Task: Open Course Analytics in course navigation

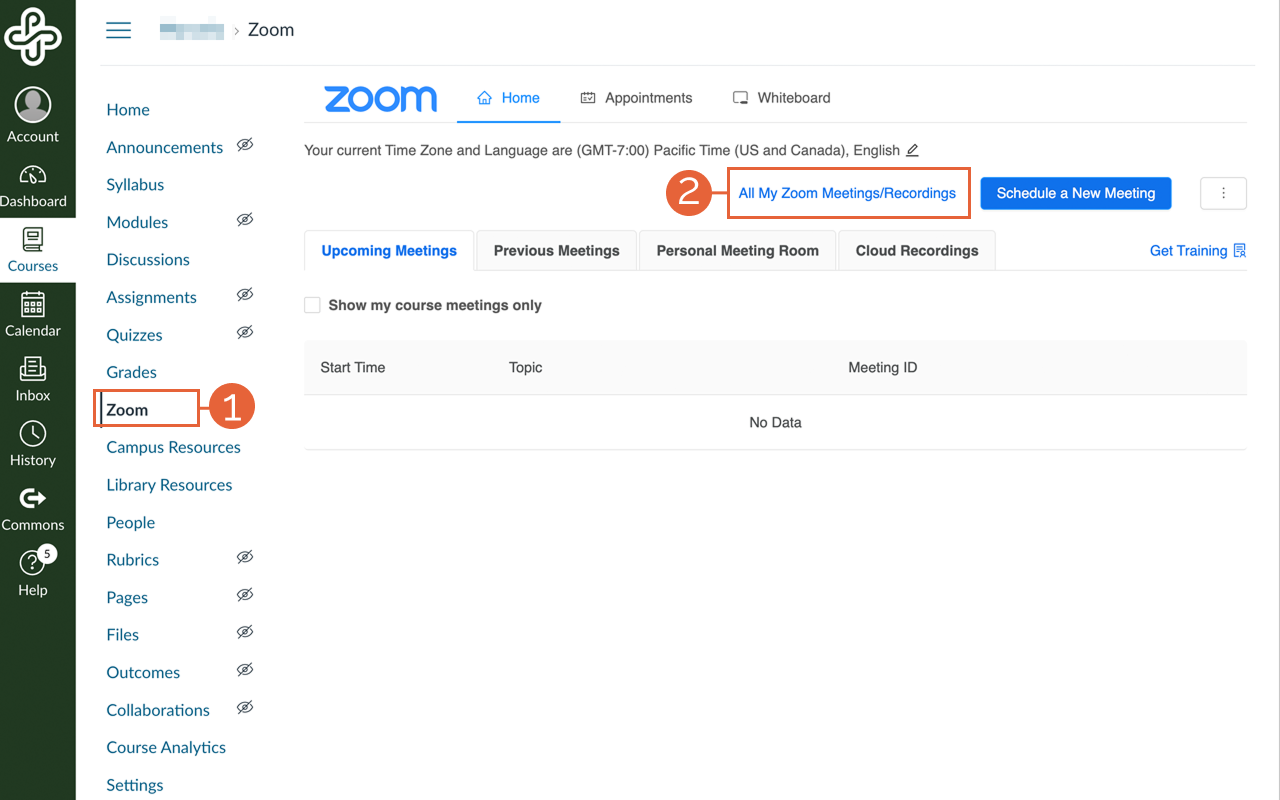Action: [166, 748]
